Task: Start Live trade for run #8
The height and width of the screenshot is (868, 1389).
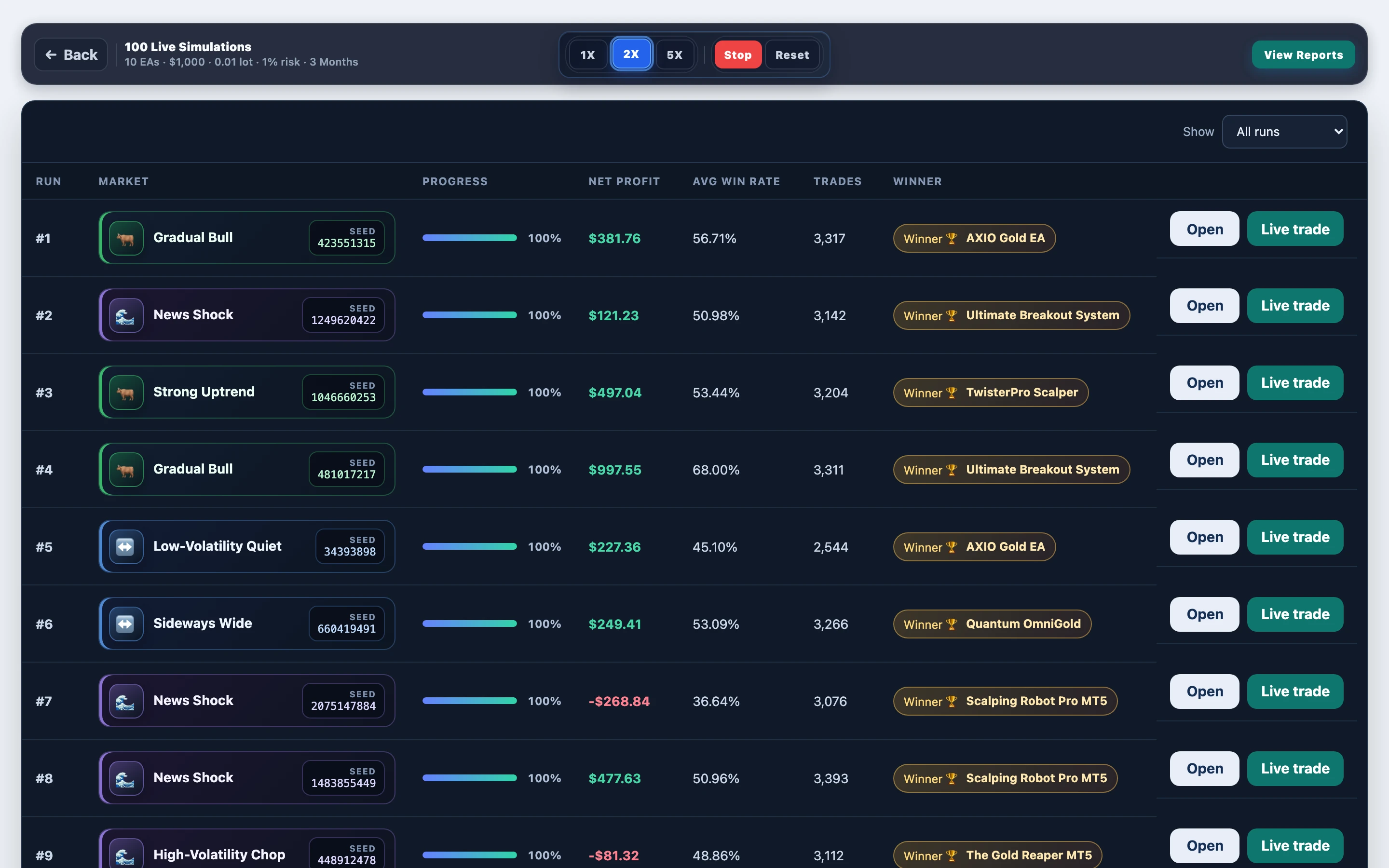Action: (1295, 768)
